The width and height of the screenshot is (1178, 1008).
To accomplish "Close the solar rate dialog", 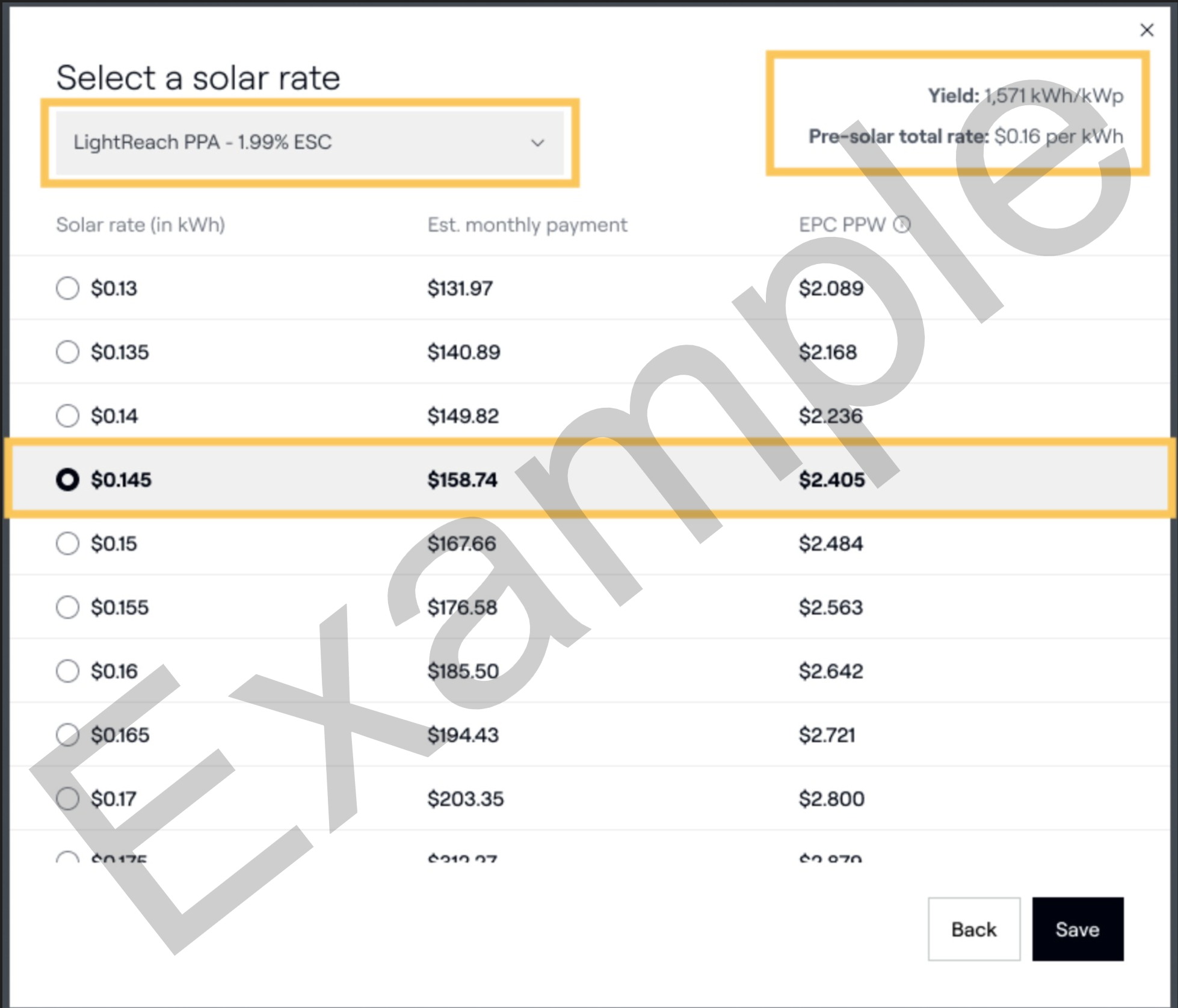I will 1147,30.
